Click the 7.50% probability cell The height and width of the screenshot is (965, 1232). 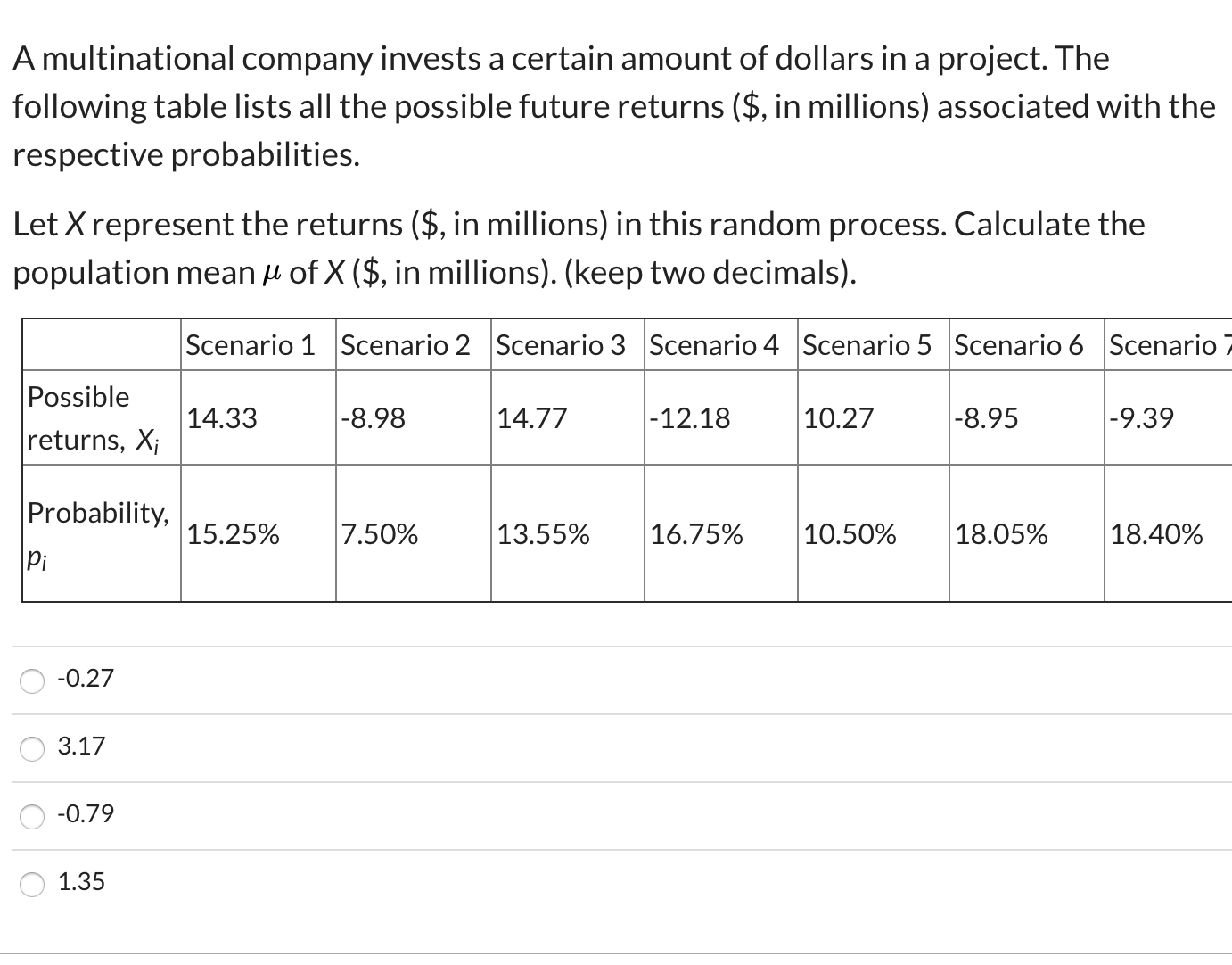(414, 534)
